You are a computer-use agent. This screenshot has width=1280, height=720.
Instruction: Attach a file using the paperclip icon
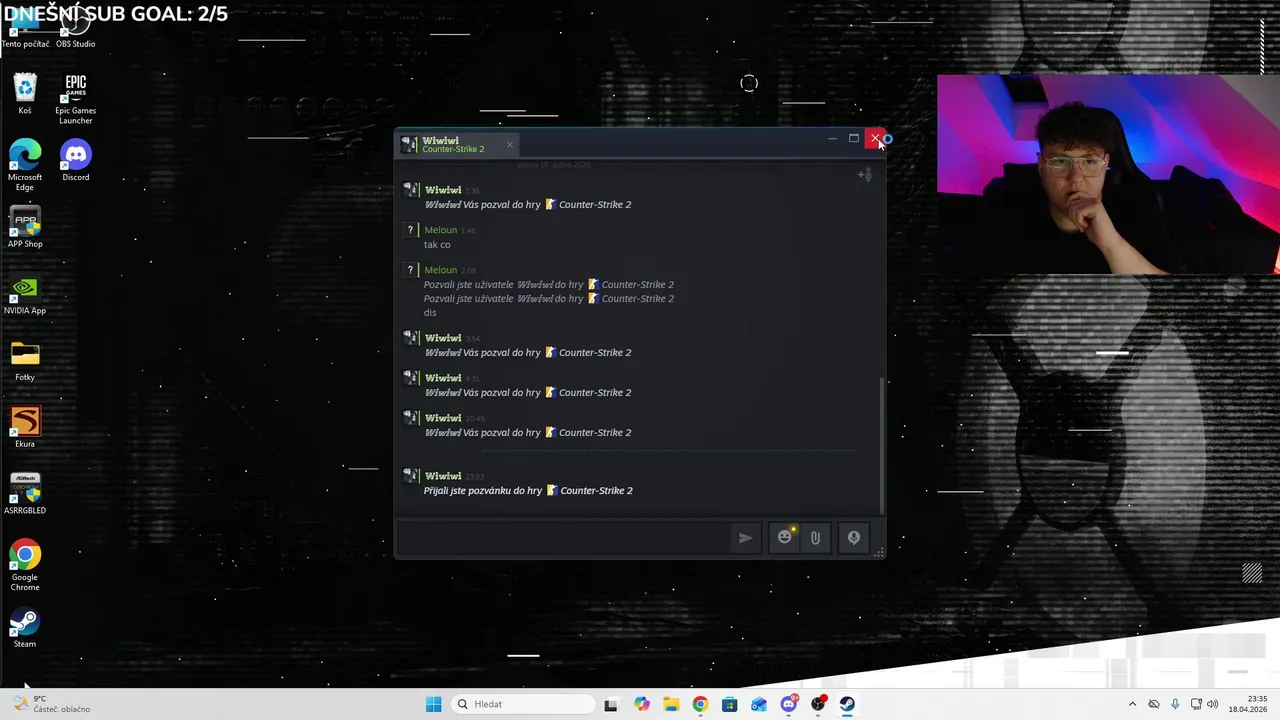click(815, 538)
